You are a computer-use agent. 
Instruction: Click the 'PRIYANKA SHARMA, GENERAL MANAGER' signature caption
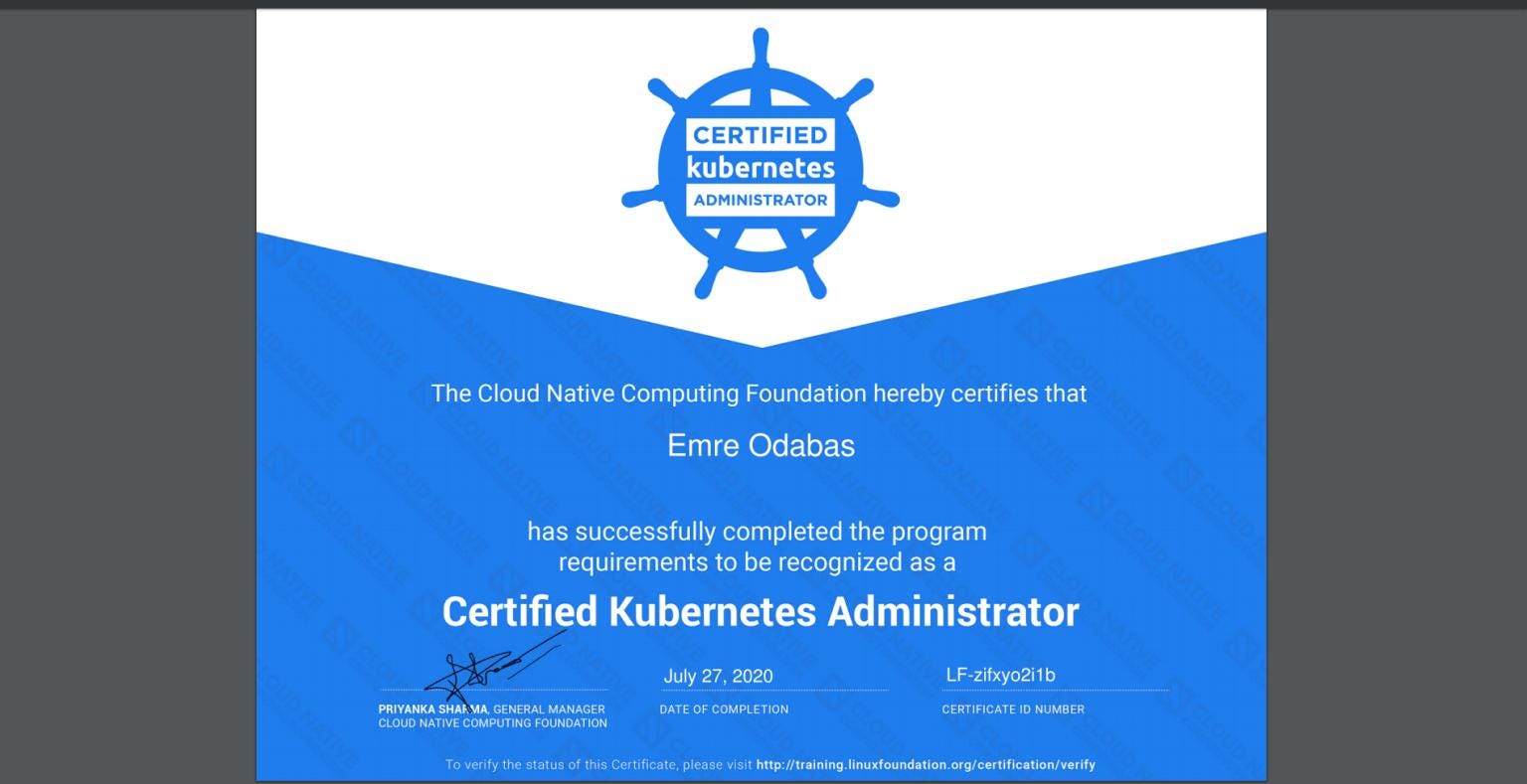(491, 709)
